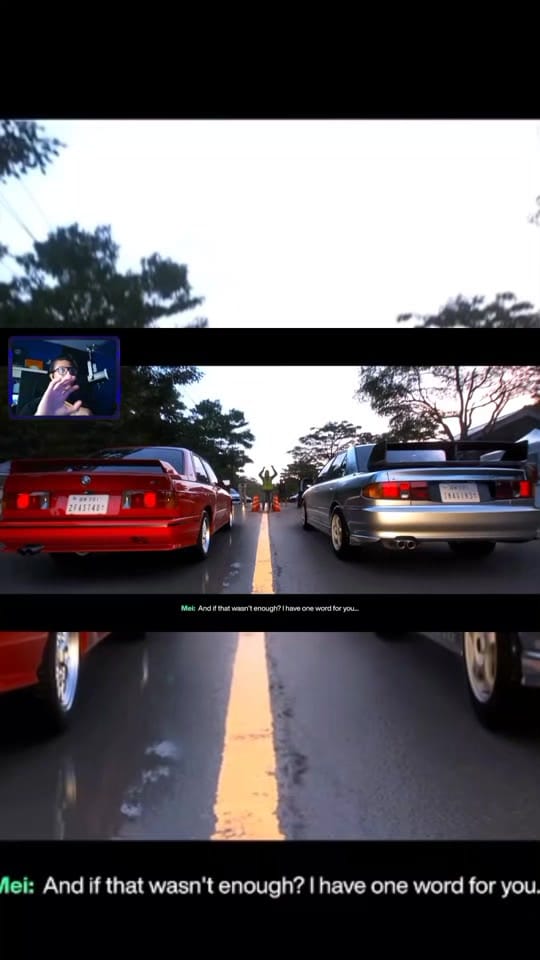Click the BMW badge on red car trunk

click(86, 481)
